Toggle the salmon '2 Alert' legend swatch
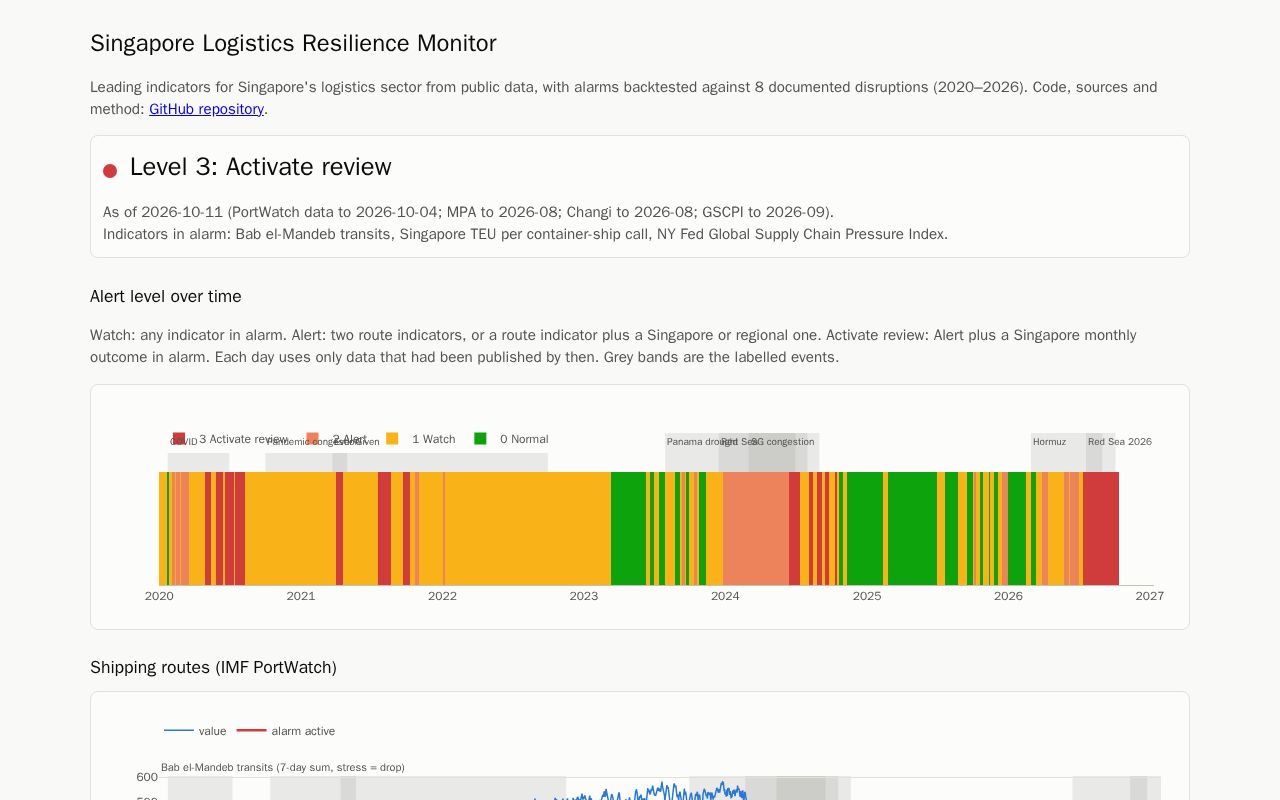 [x=313, y=439]
